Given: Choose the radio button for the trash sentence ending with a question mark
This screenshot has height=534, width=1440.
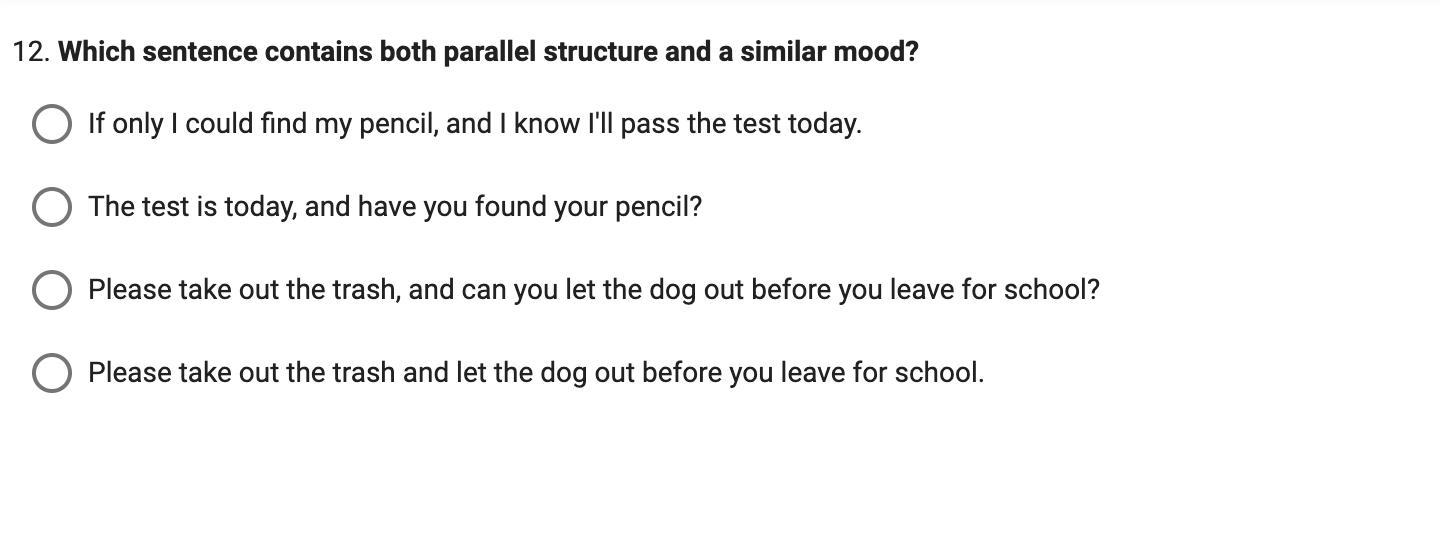Looking at the screenshot, I should (x=52, y=290).
